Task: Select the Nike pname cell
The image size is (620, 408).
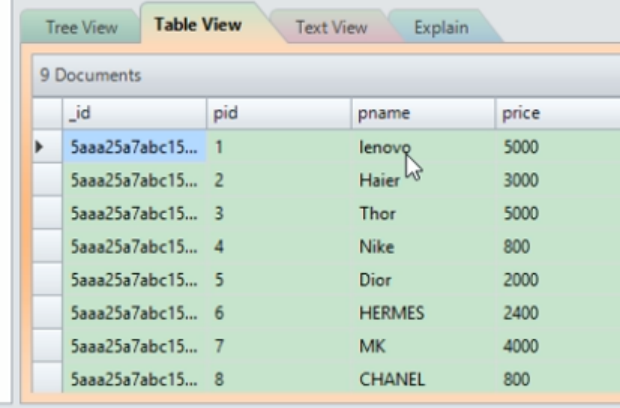Action: [377, 247]
